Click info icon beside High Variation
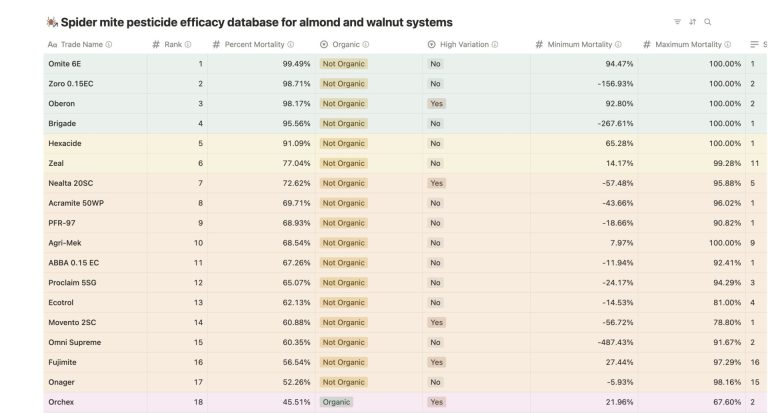 click(x=495, y=45)
